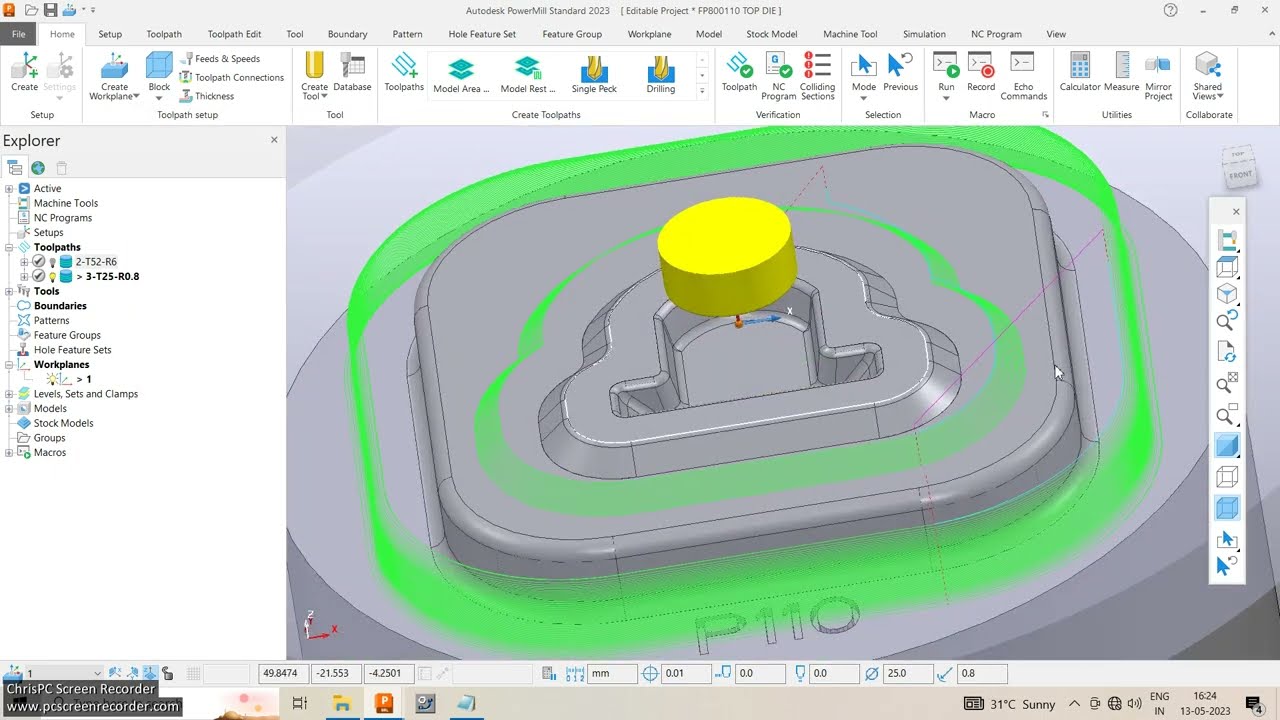Click the units field showing mm
The width and height of the screenshot is (1280, 720).
pos(612,674)
